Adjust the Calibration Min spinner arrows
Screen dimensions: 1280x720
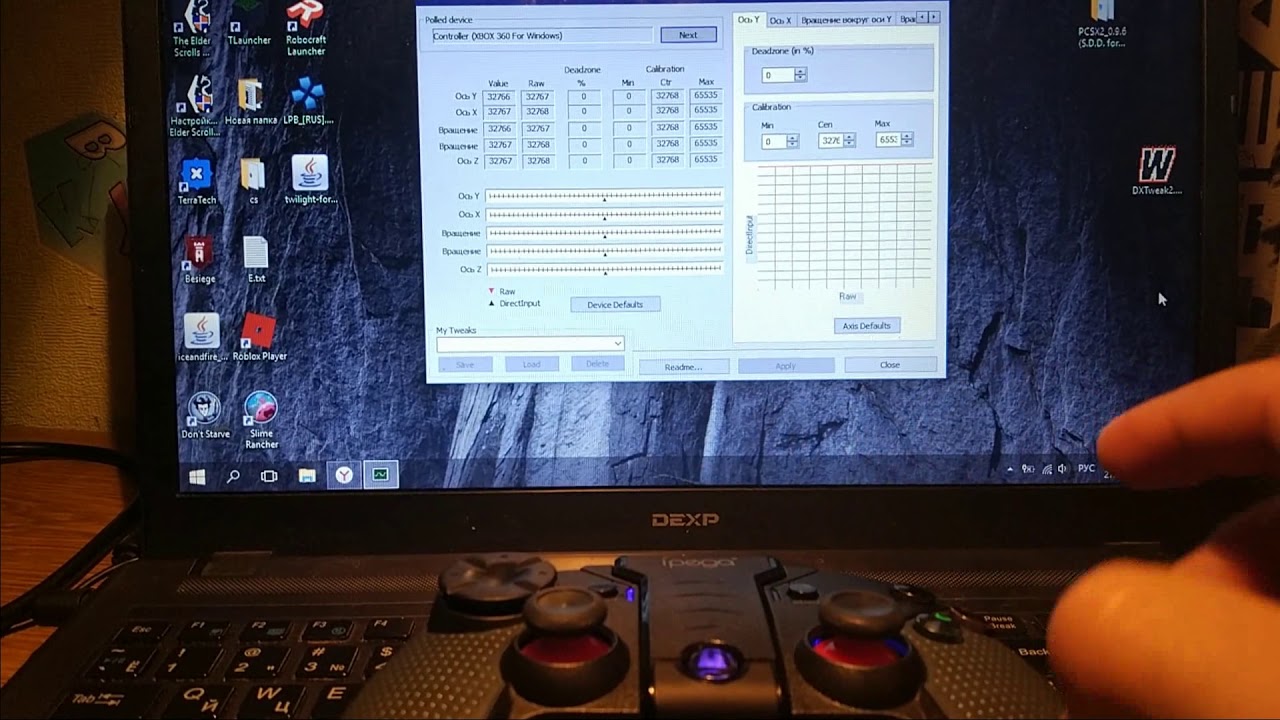793,141
